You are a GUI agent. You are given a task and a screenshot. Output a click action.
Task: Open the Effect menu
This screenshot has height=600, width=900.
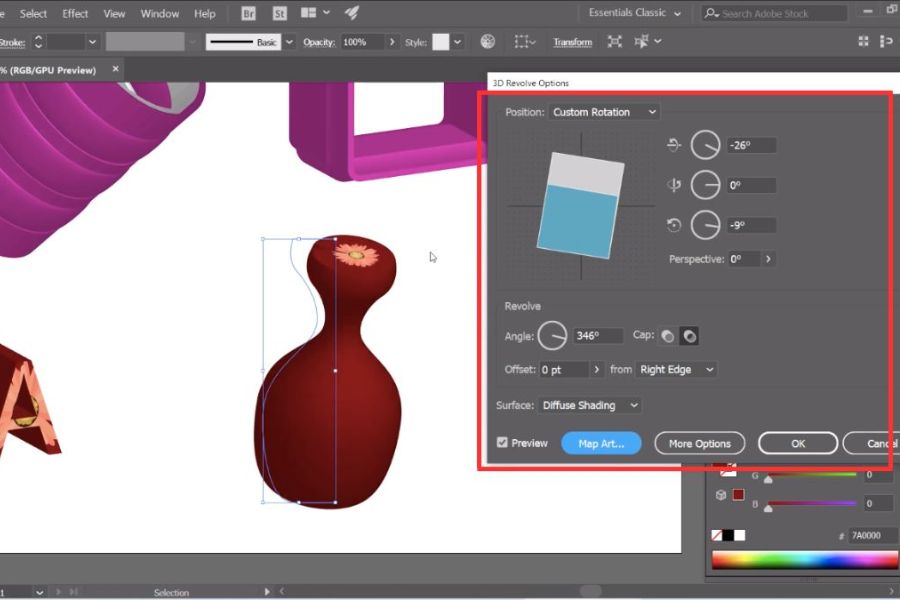(x=75, y=14)
